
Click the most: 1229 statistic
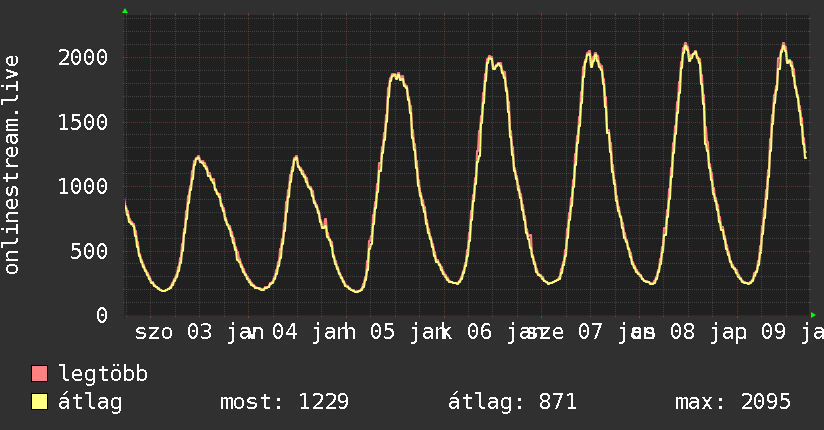[x=284, y=402]
